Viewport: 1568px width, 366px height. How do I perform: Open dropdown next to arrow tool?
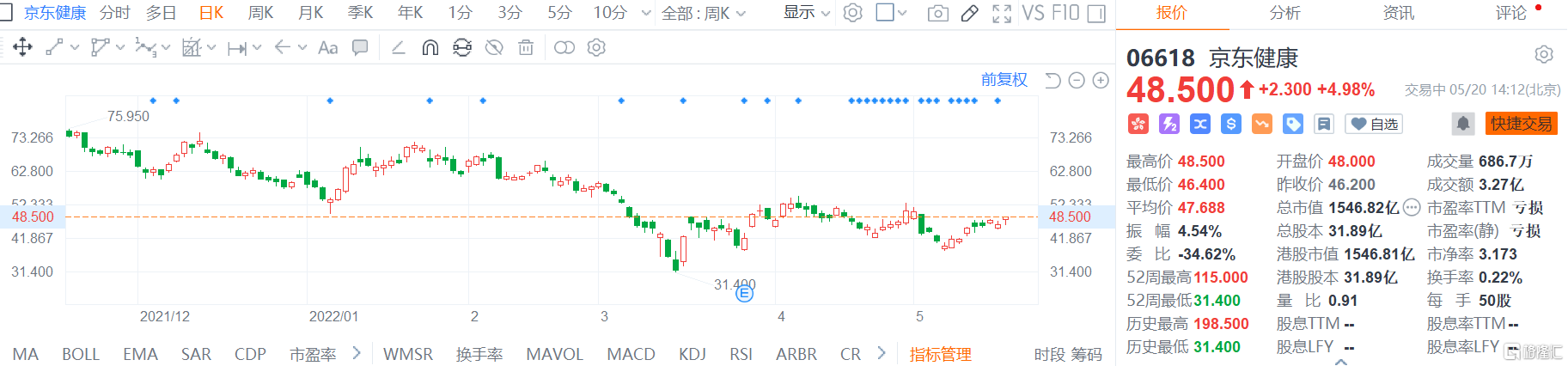(x=302, y=48)
